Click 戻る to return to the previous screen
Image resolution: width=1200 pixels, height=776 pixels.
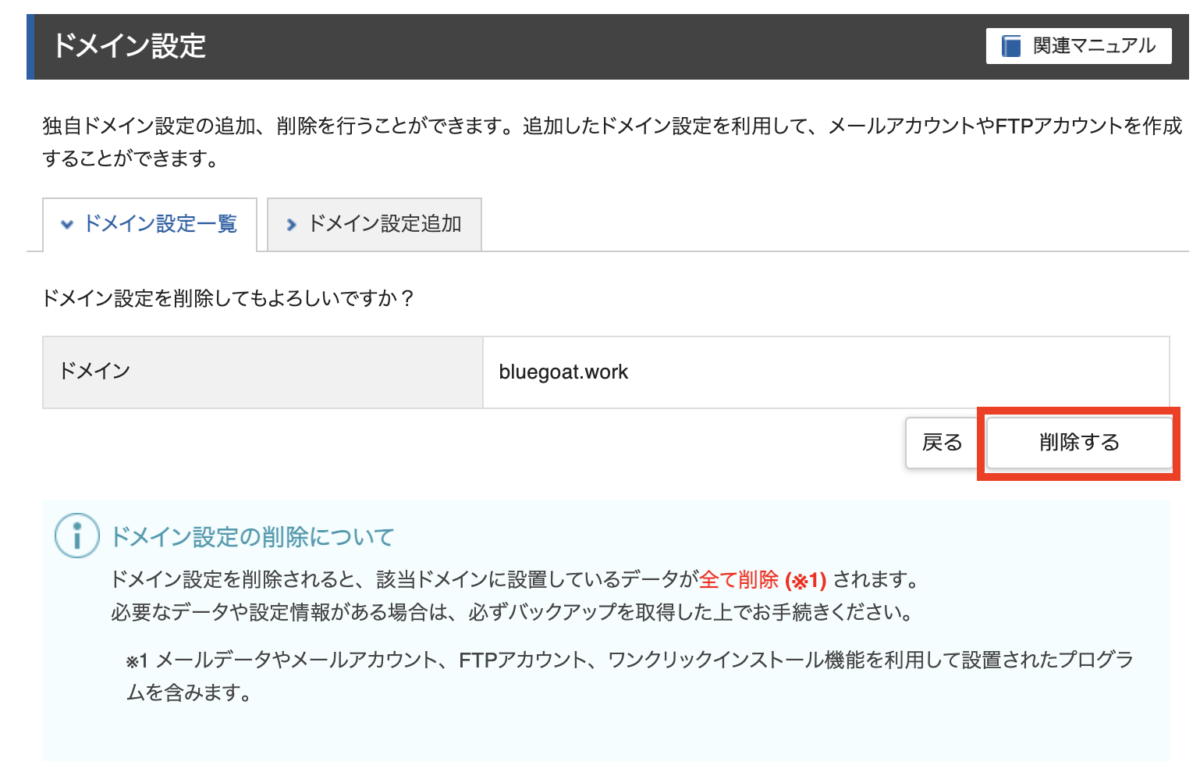[x=941, y=442]
